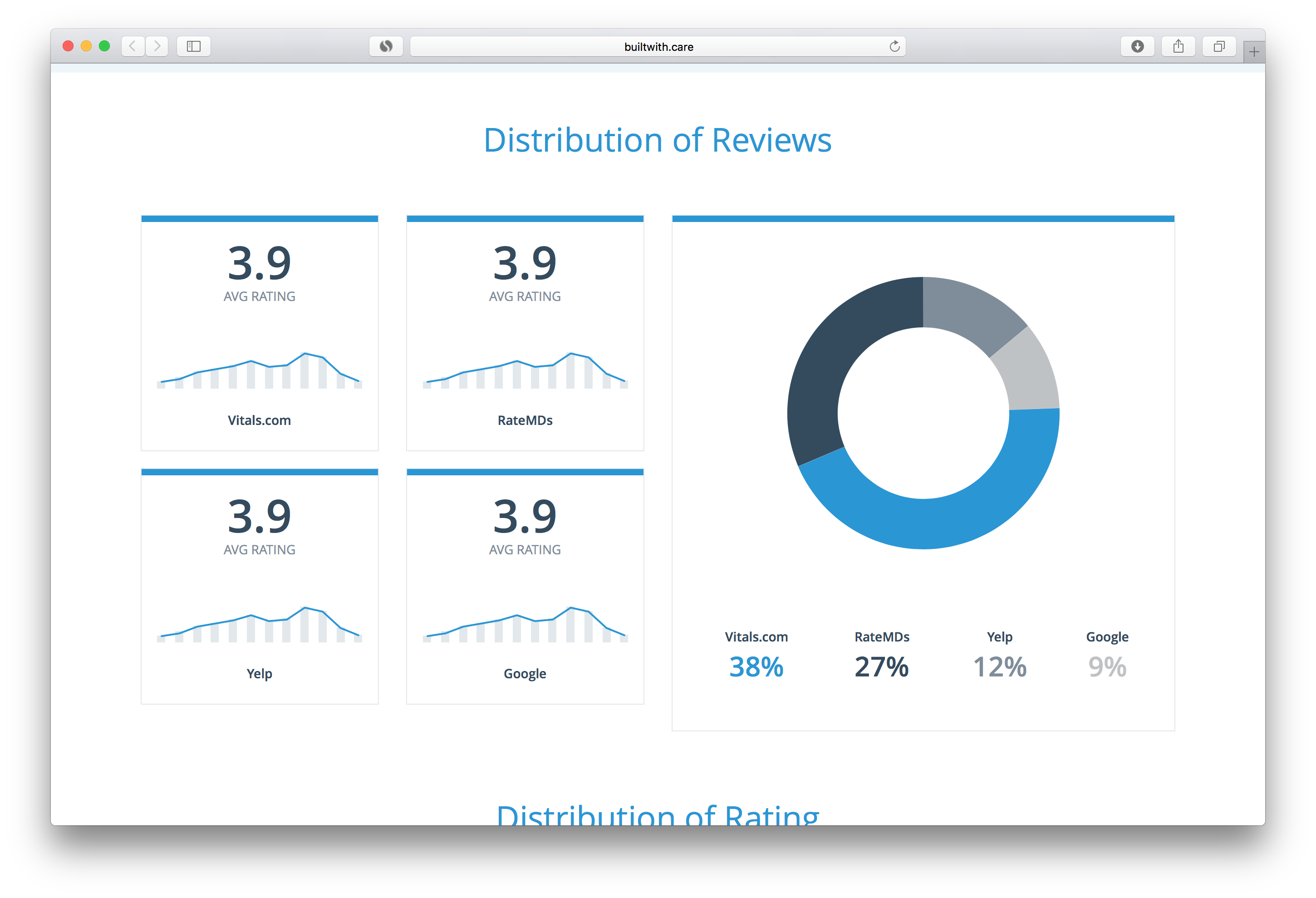Open the Safari downloads icon
The height and width of the screenshot is (898, 1316).
click(1137, 46)
